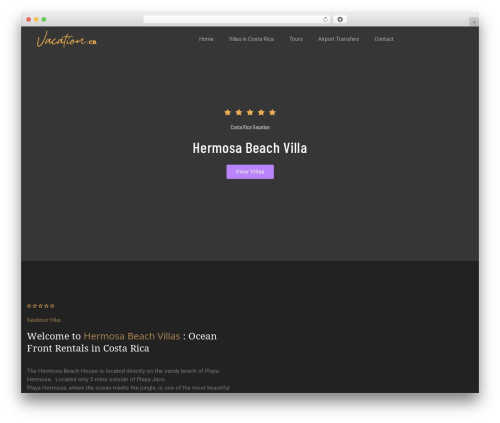Click the Costa Rica Vacation subtitle
The image size is (500, 423).
click(250, 127)
